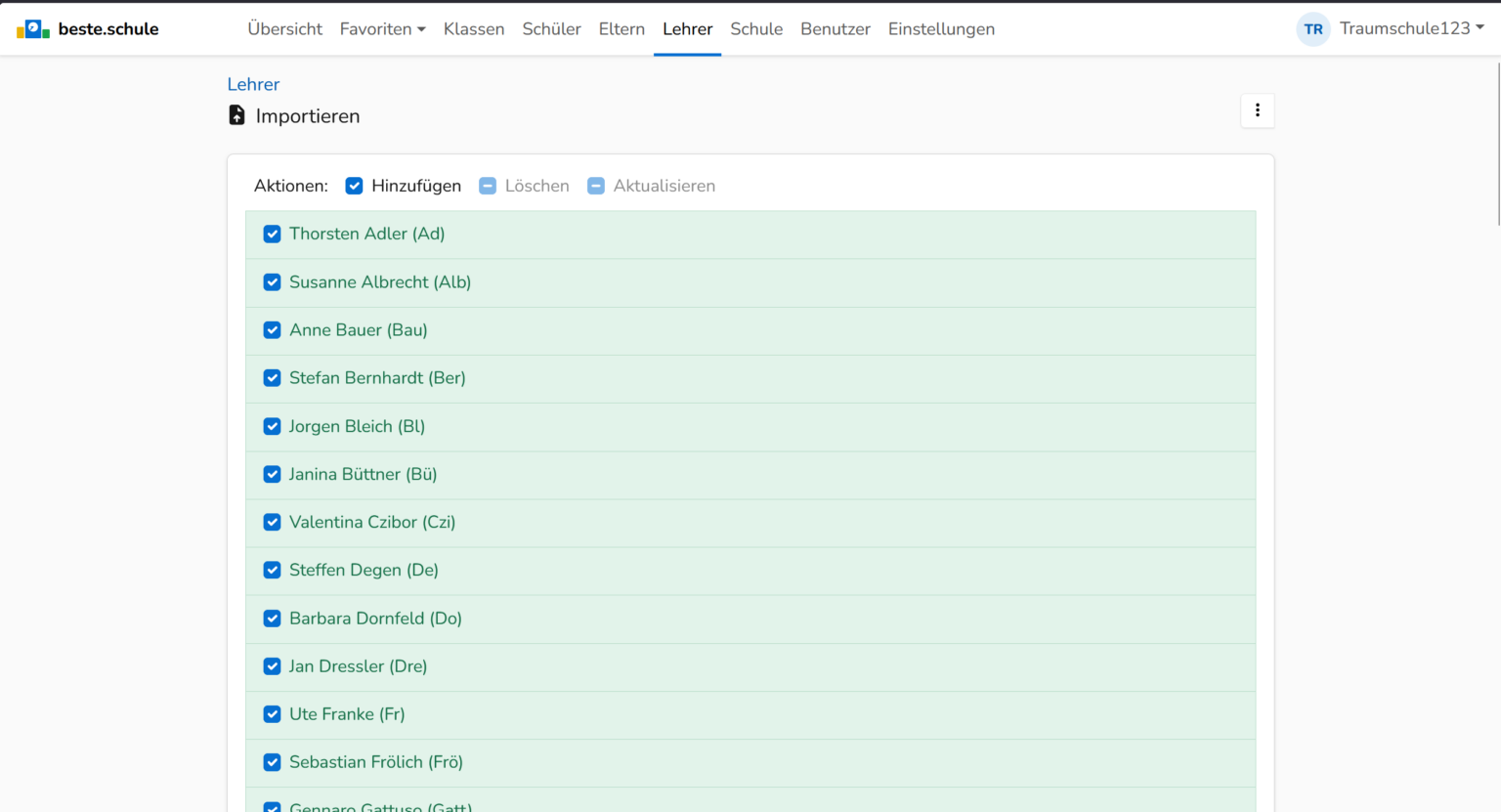This screenshot has width=1501, height=812.
Task: Uncheck Steffen Degen (De)
Action: coord(273,570)
